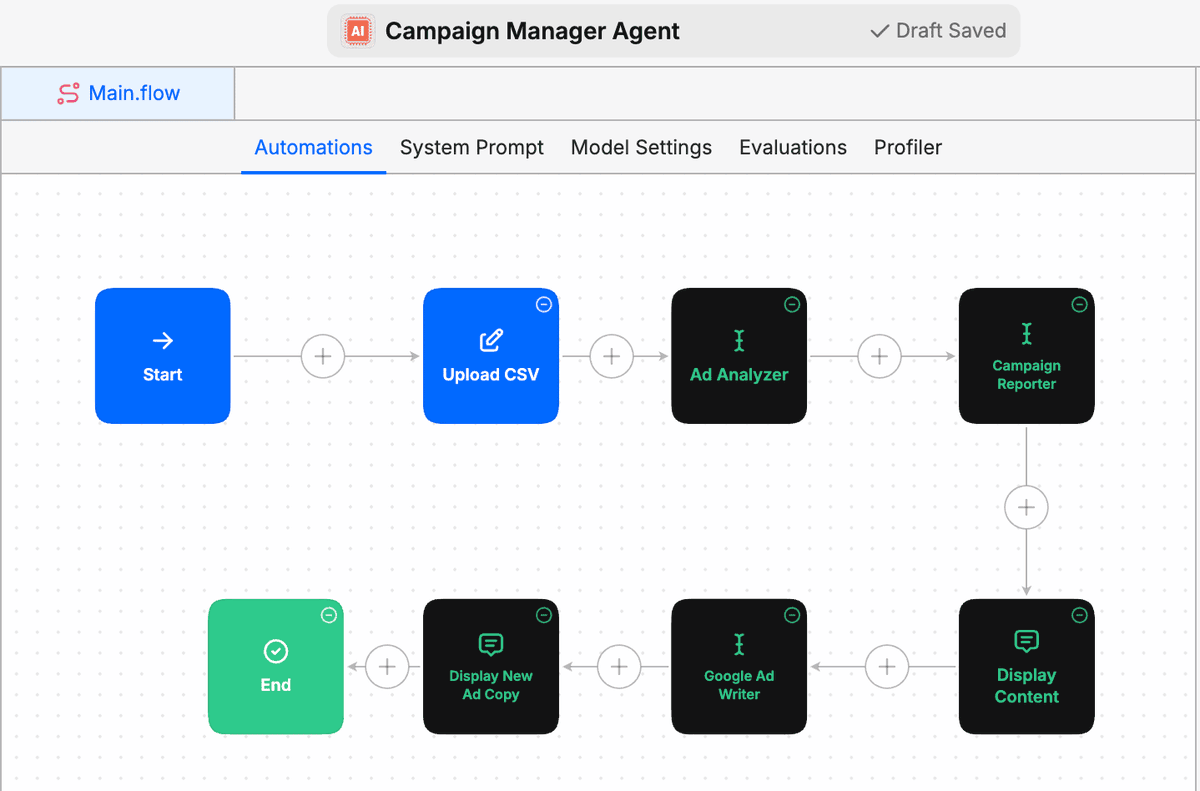Click the text cursor icon on Google Ad Writer
Viewport: 1200px width, 791px height.
click(739, 644)
